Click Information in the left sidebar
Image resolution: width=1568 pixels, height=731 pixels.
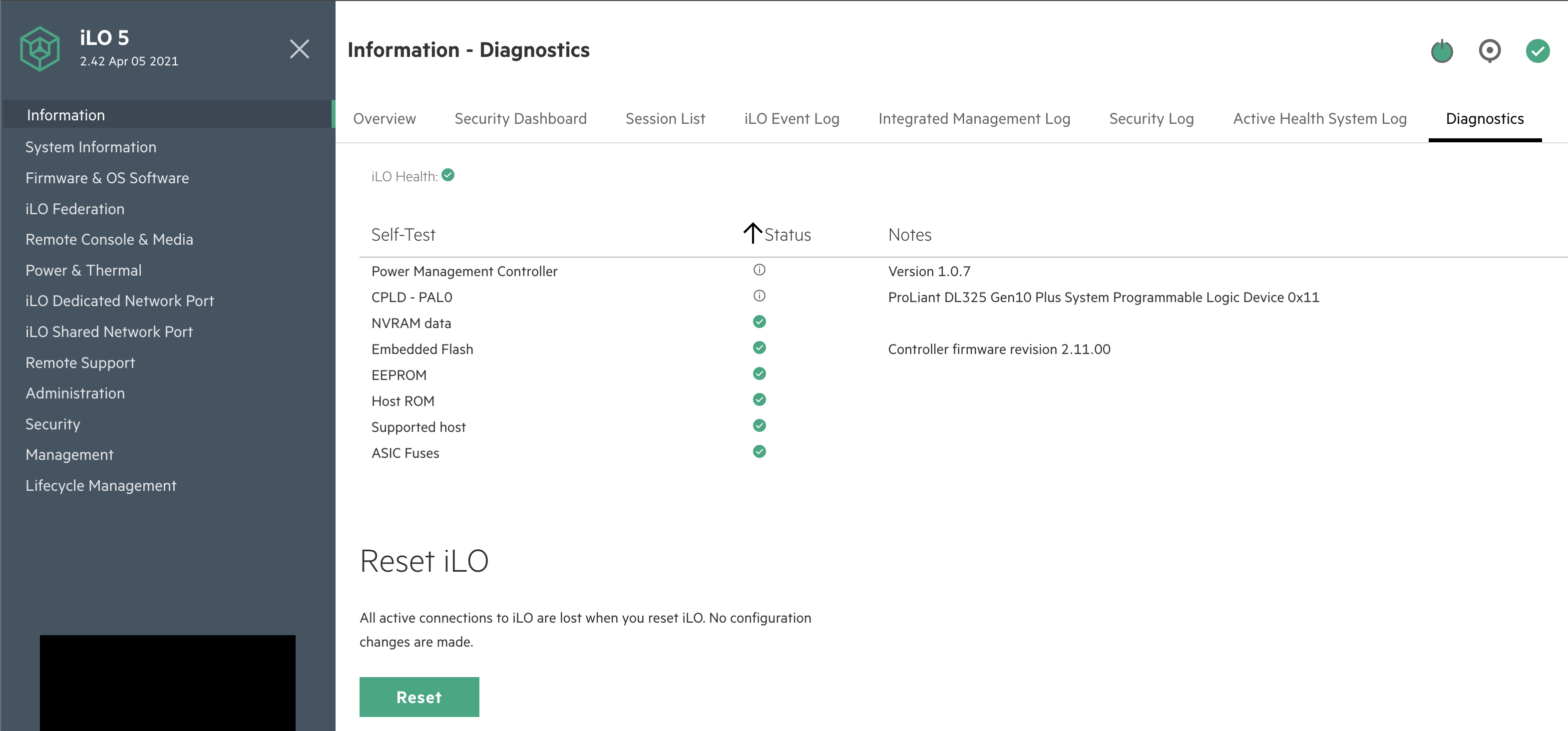[64, 115]
